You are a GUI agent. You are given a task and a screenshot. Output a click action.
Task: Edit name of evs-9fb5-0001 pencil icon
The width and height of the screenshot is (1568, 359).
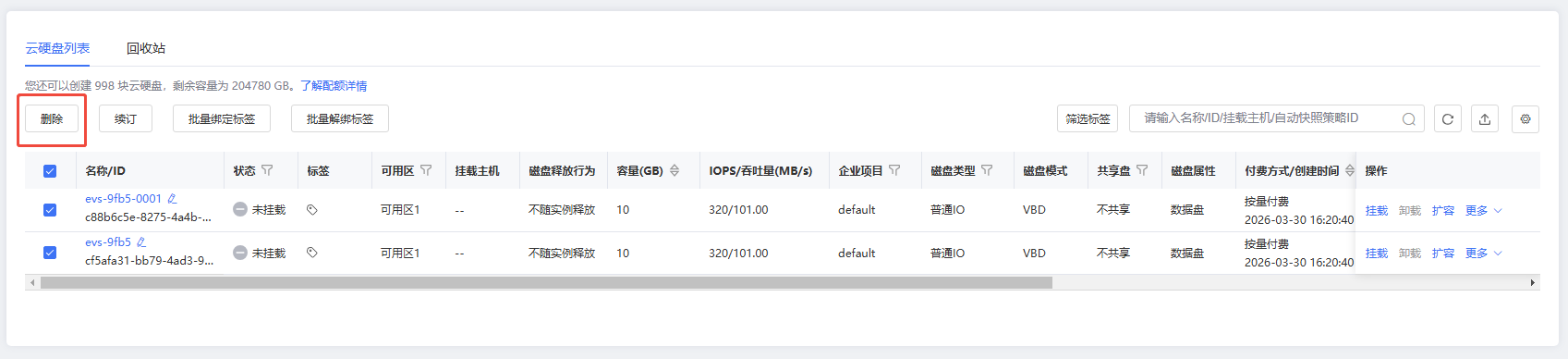[172, 198]
